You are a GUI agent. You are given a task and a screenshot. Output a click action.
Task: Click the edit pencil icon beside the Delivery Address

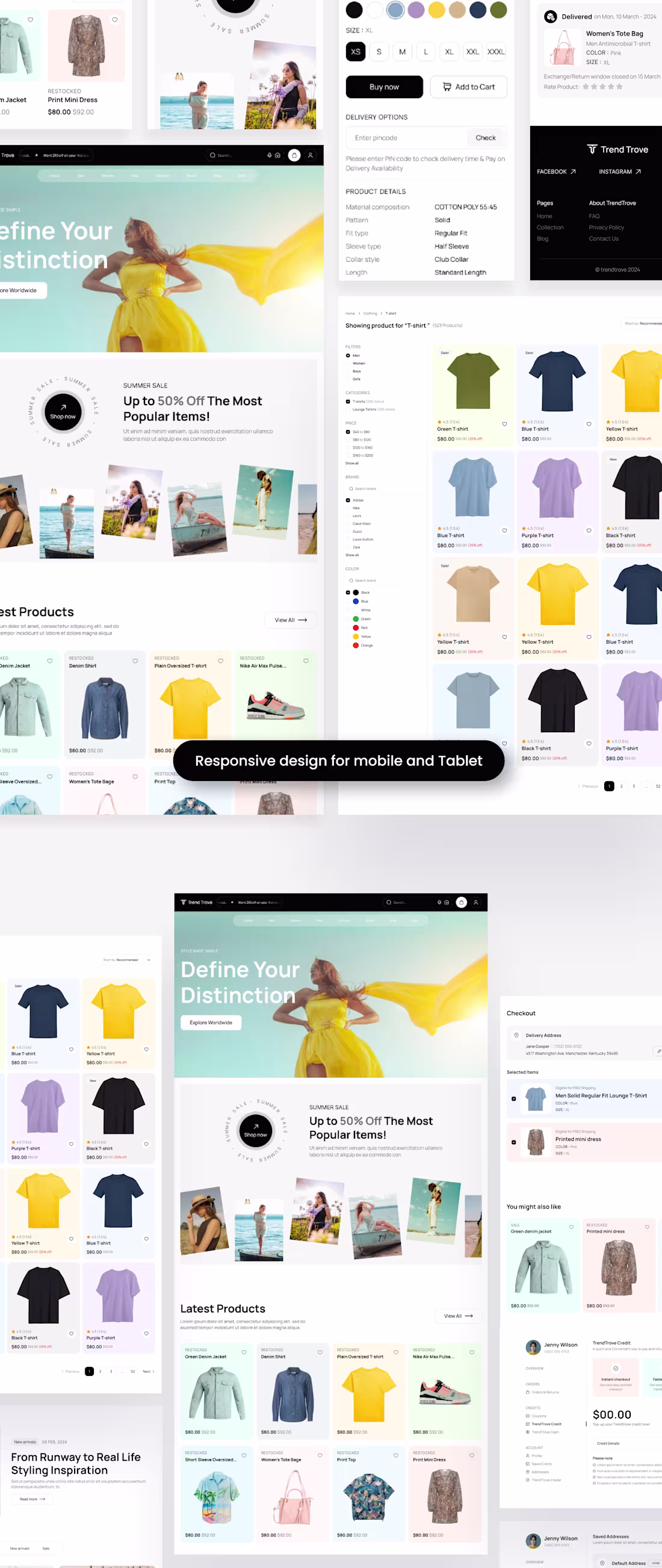coord(658,1051)
